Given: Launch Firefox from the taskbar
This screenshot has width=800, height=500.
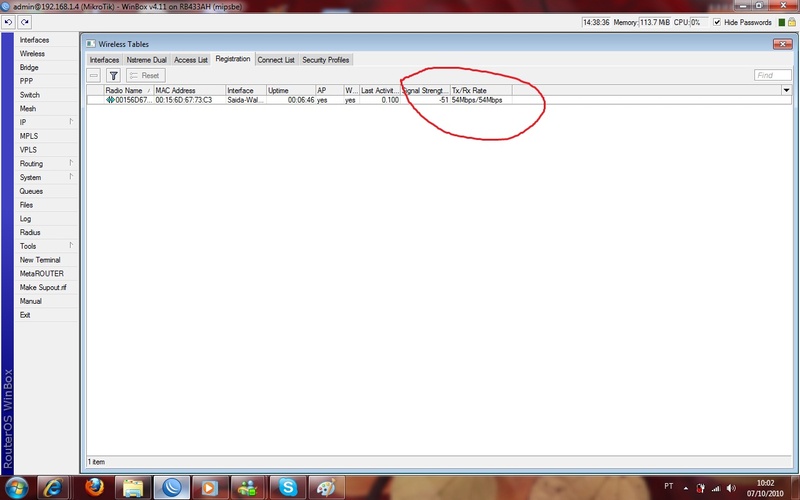Looking at the screenshot, I should tap(94, 488).
